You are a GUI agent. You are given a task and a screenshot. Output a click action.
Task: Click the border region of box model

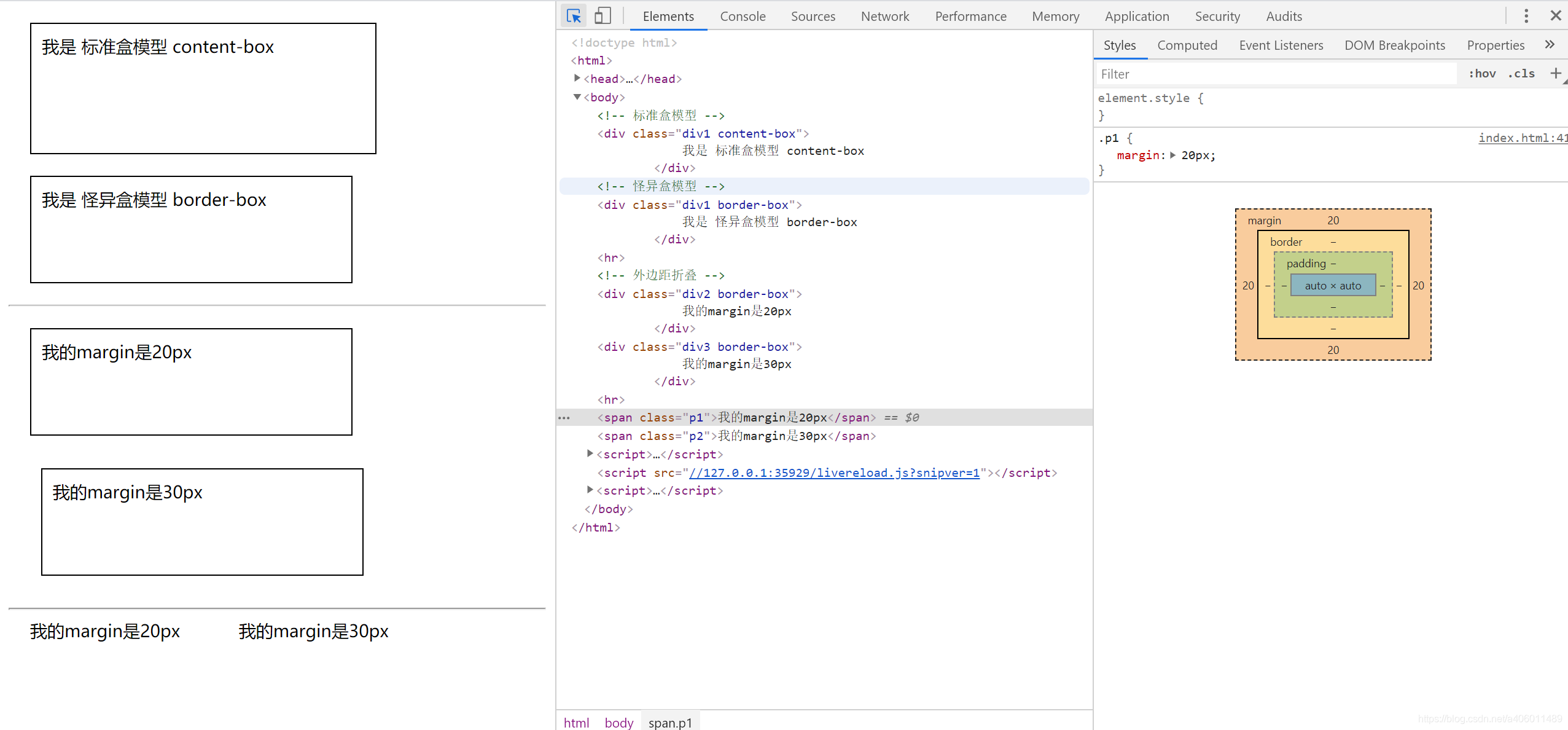coord(1286,241)
